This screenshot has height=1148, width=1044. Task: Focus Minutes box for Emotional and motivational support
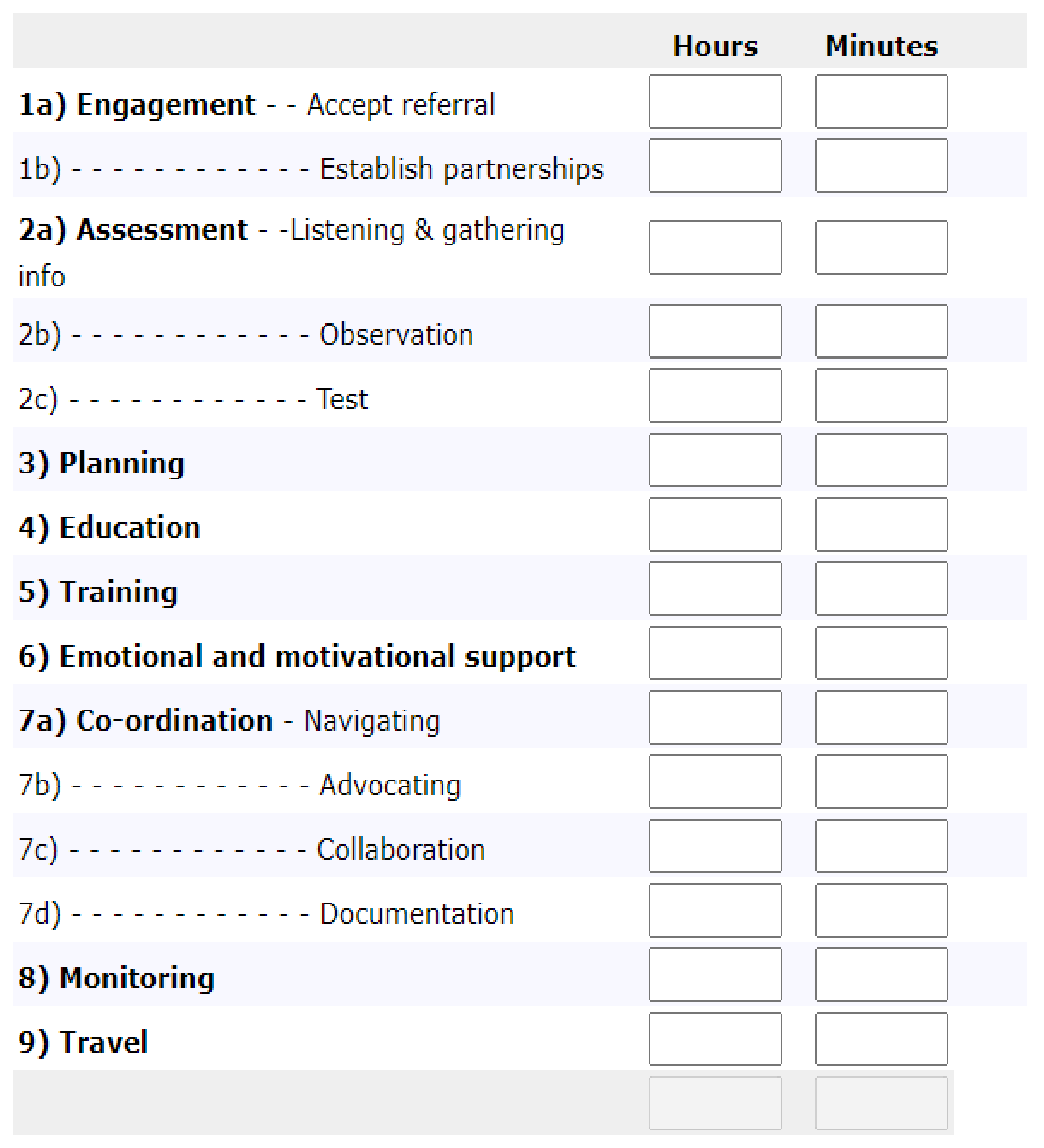(x=881, y=653)
